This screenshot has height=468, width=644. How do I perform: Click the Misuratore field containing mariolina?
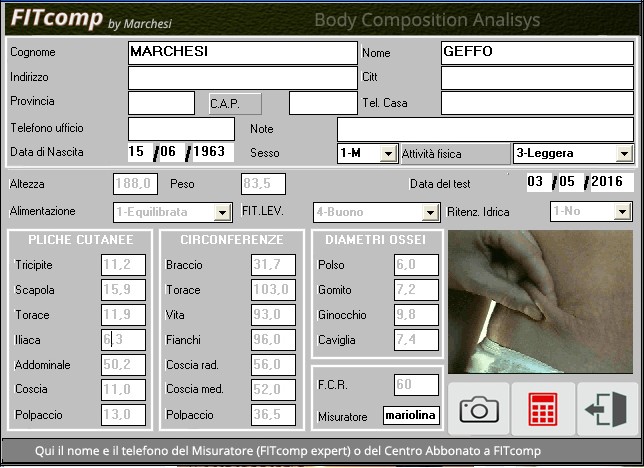pos(411,415)
